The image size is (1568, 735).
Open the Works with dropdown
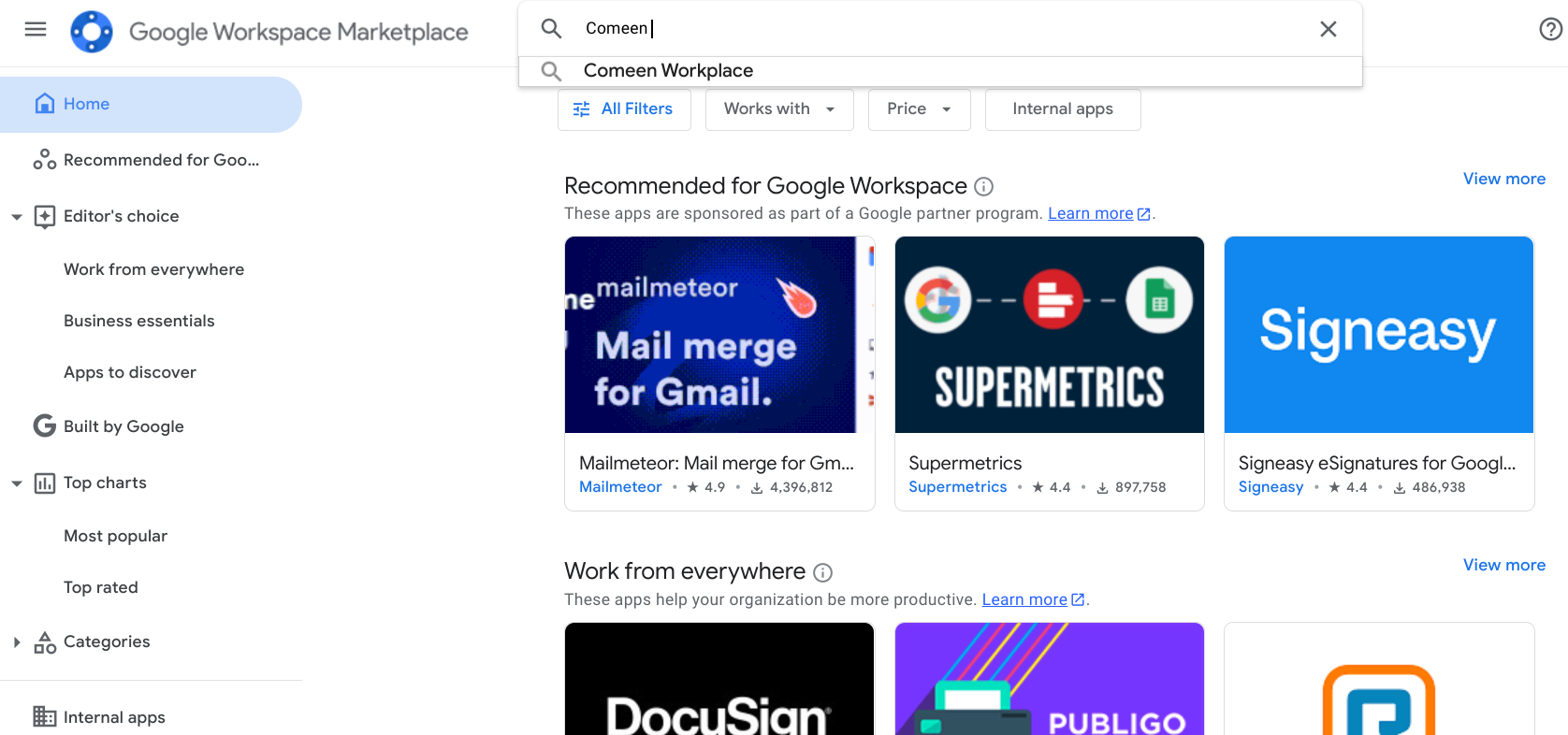[779, 109]
